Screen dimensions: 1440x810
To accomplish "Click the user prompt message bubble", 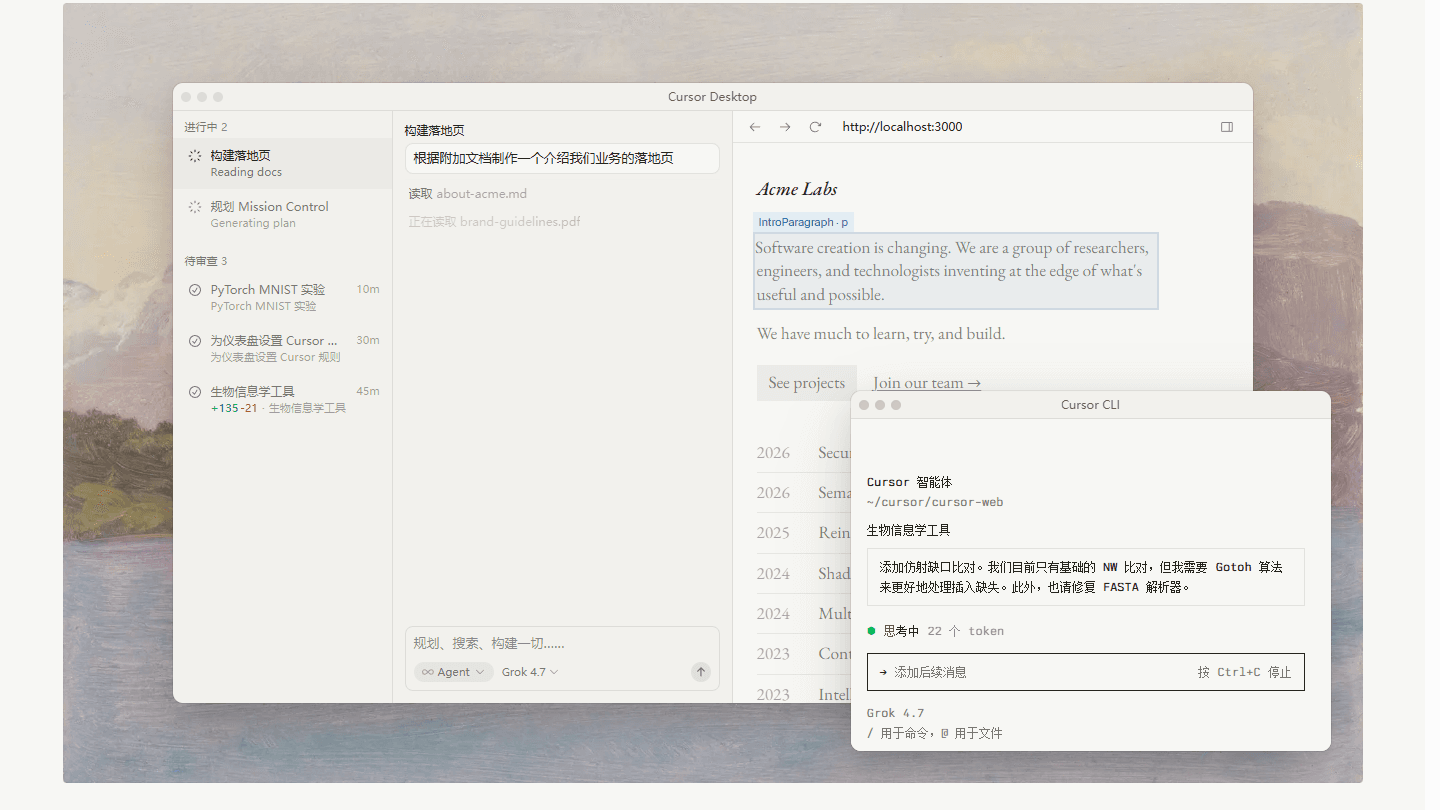I will pyautogui.click(x=562, y=158).
